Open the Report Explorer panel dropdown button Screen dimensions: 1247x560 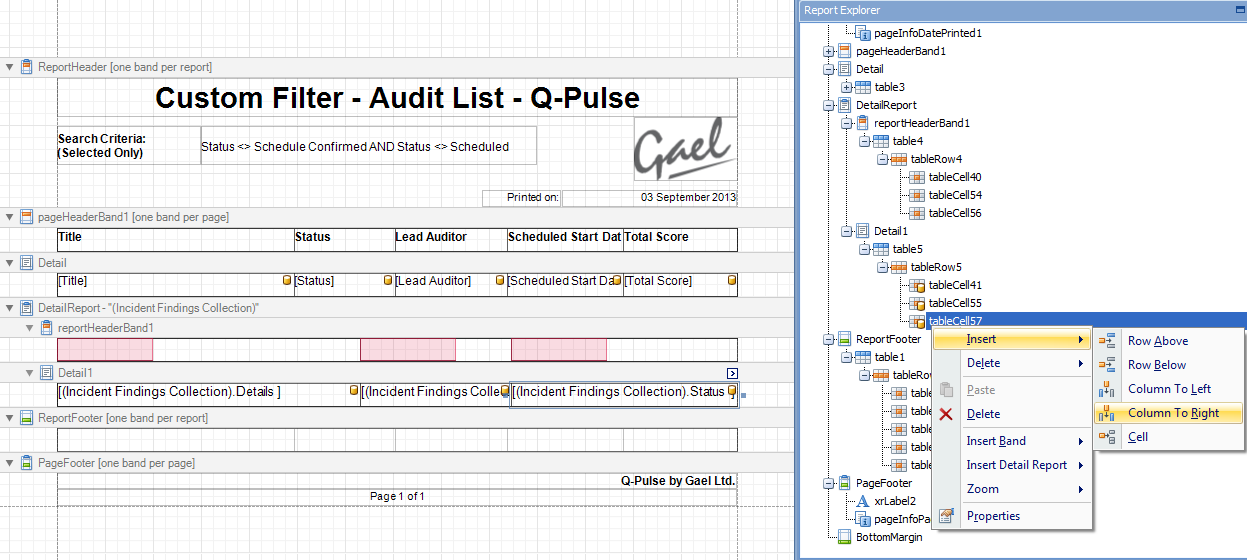[x=1240, y=10]
